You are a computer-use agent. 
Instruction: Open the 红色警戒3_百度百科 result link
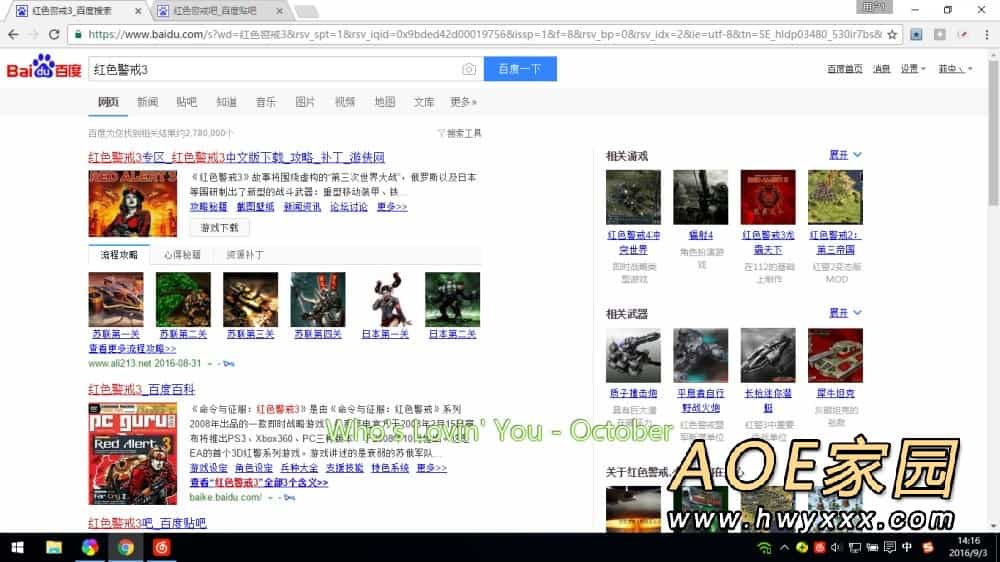click(x=141, y=389)
